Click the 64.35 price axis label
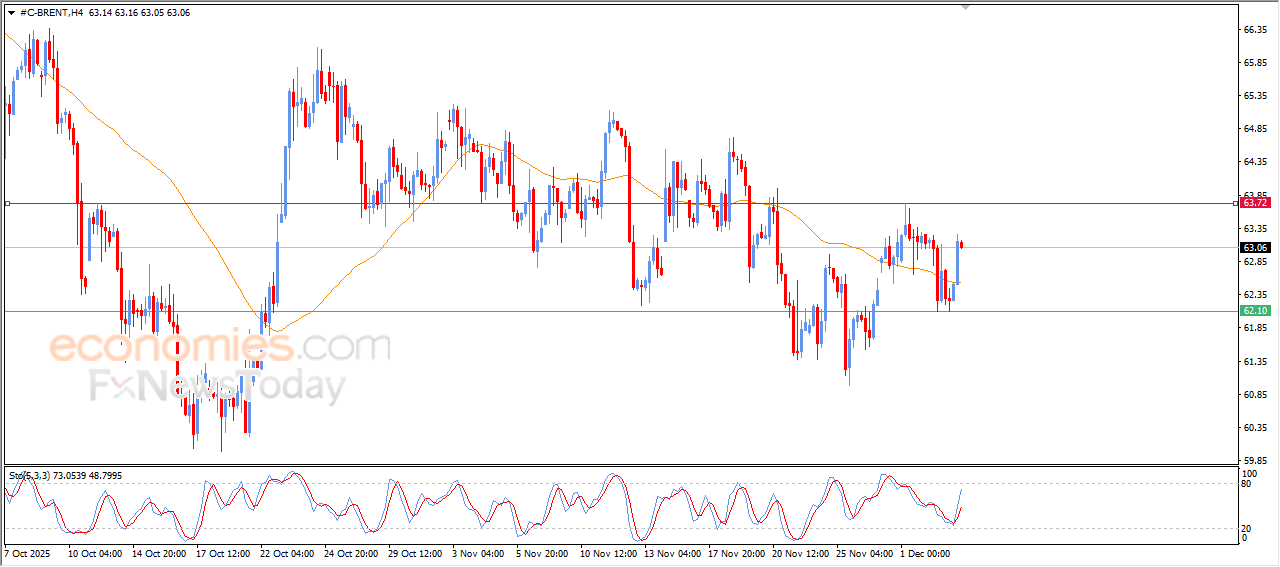Image resolution: width=1280 pixels, height=567 pixels. 1254,162
